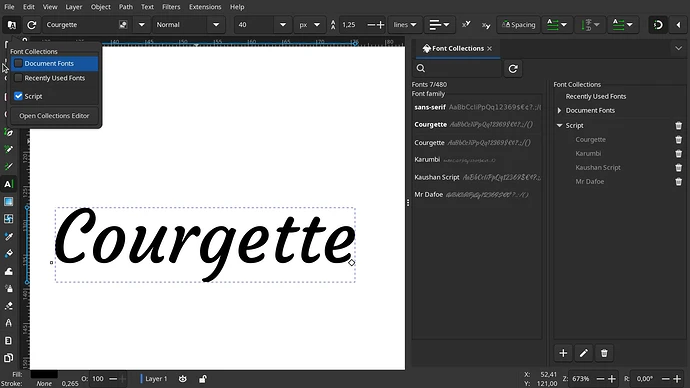Select the Spray tool
This screenshot has height=388, width=690.
pos(8,288)
